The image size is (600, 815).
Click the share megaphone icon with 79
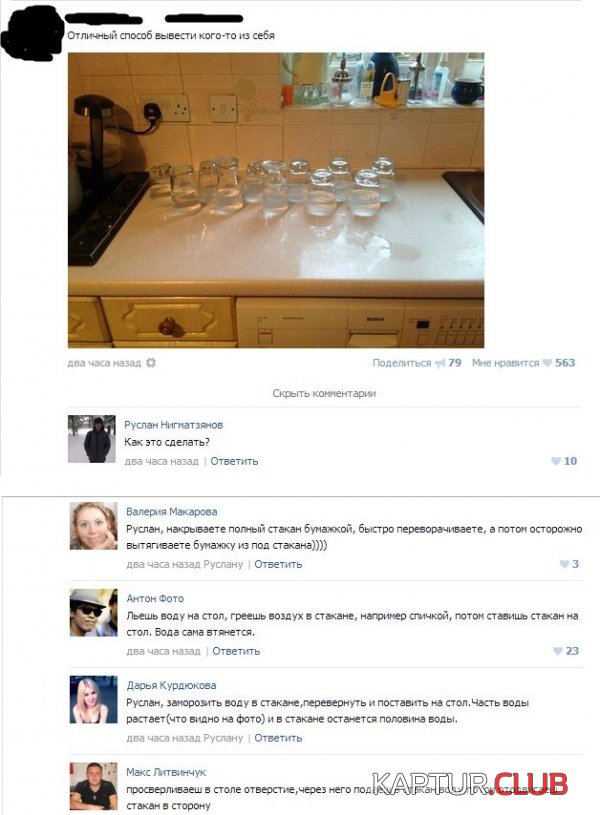[x=440, y=363]
